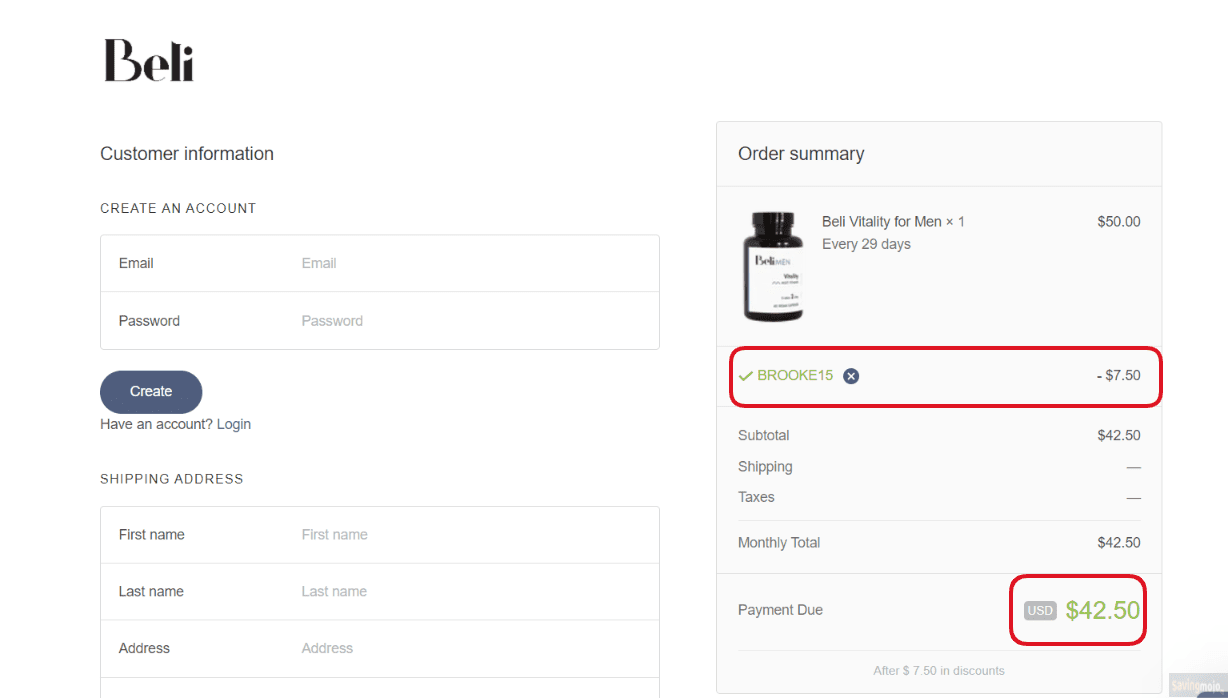Screen dimensions: 1228x698
Task: Click the 'Have an account?' text
Action: 156,424
